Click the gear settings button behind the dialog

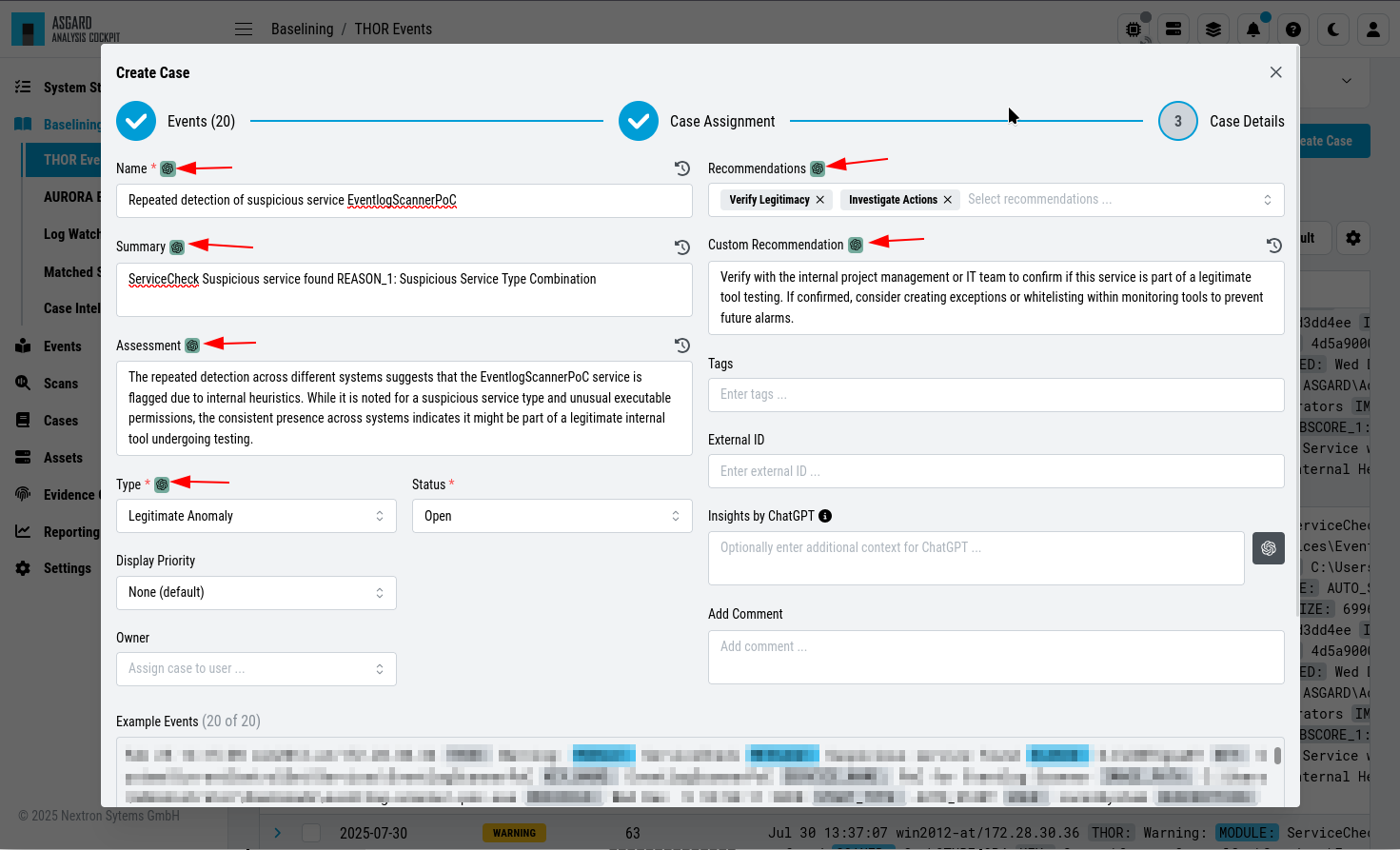click(x=1353, y=238)
